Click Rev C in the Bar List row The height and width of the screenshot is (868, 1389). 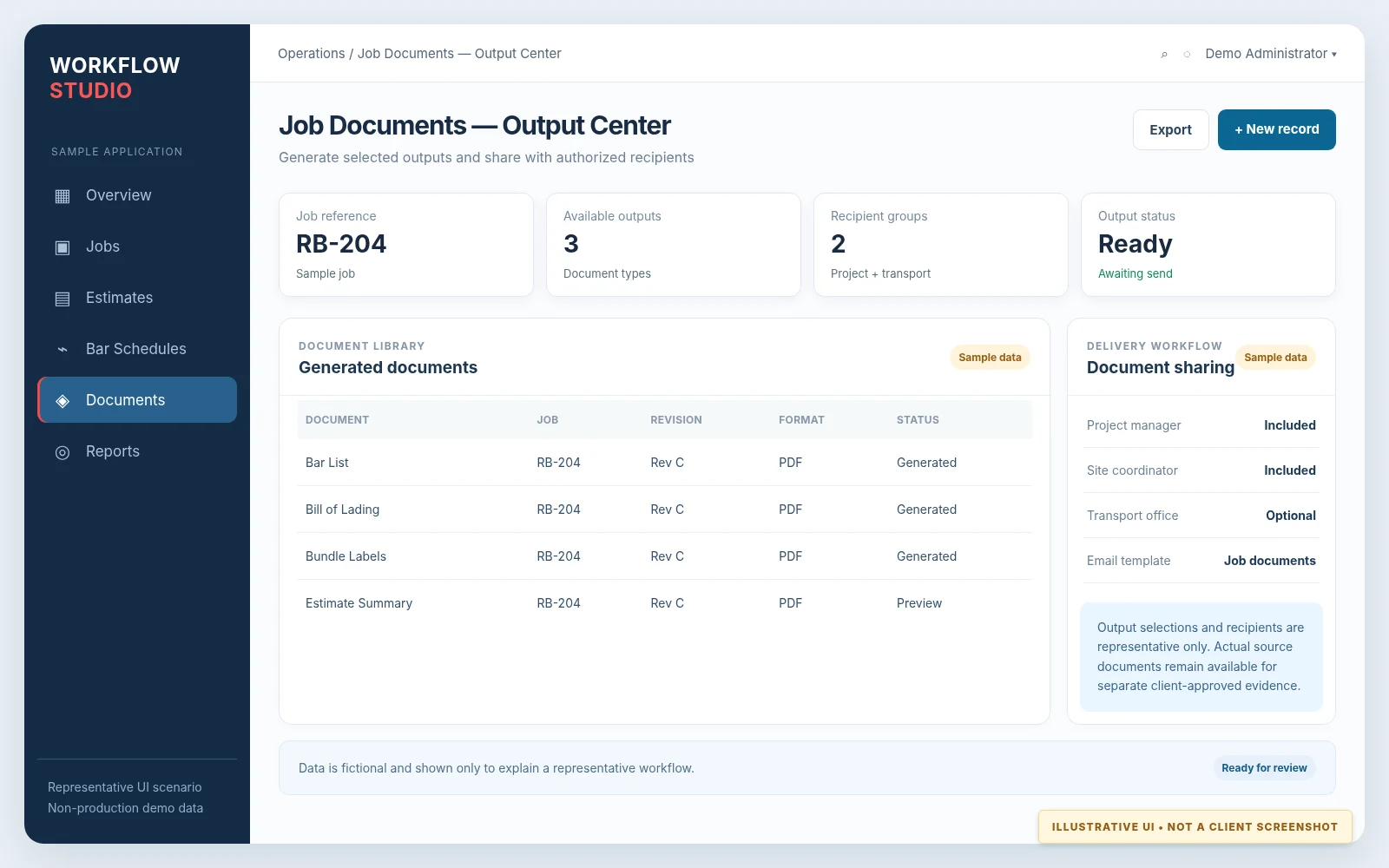click(667, 463)
